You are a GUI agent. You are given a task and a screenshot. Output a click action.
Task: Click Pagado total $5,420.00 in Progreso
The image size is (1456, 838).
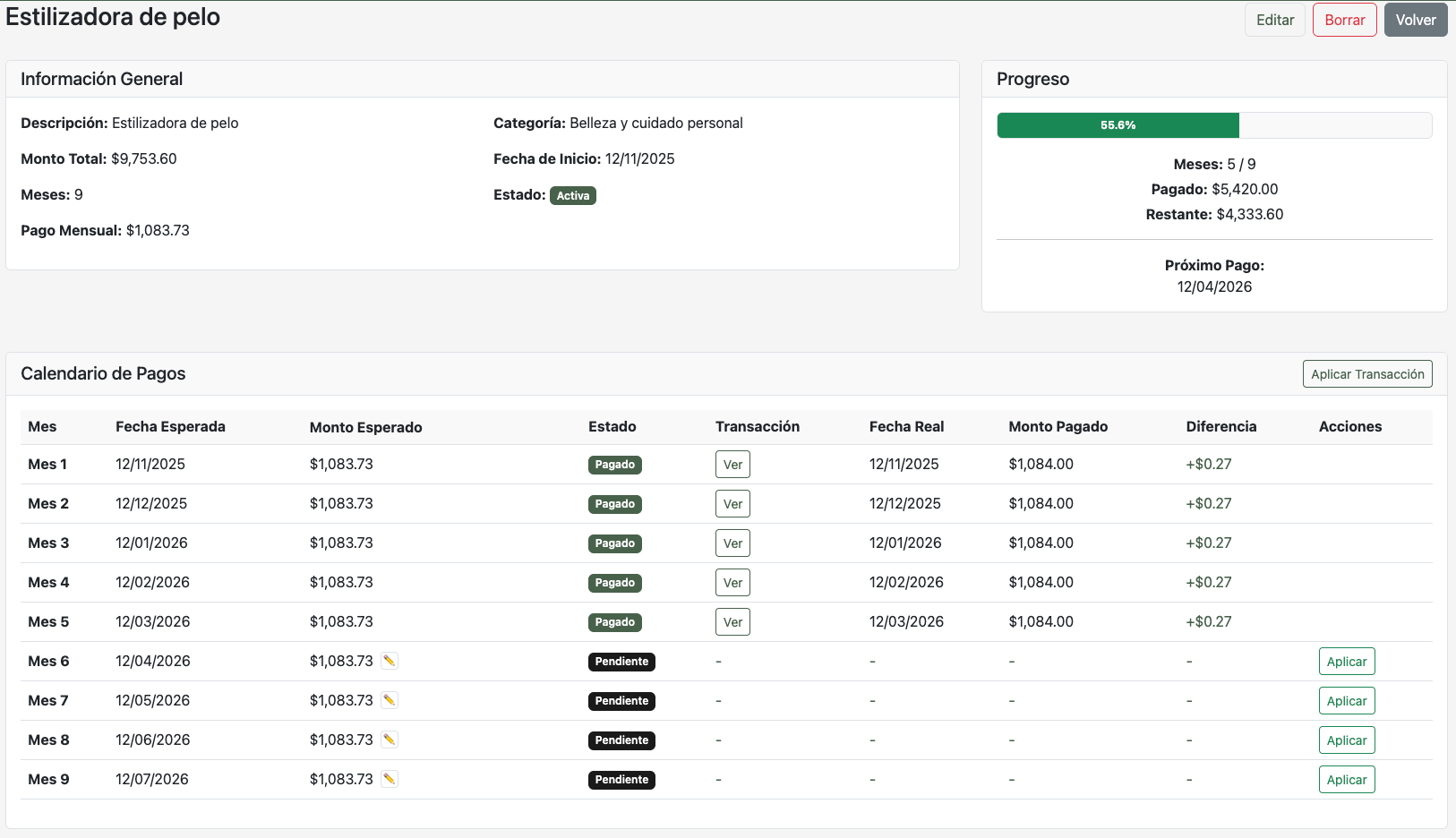coord(1245,189)
